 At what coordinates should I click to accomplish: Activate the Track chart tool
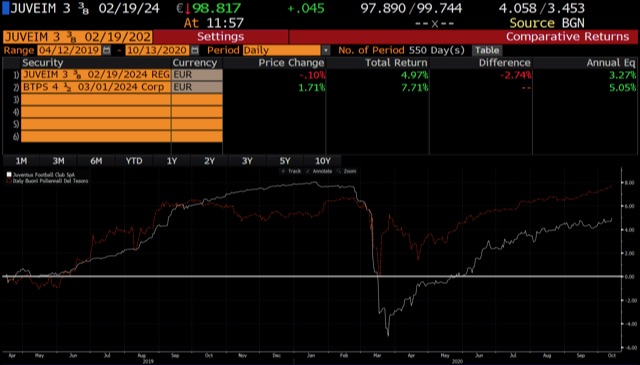(291, 171)
